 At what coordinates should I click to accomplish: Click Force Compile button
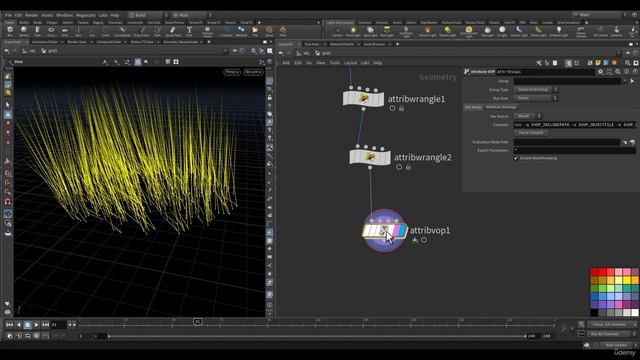point(531,133)
